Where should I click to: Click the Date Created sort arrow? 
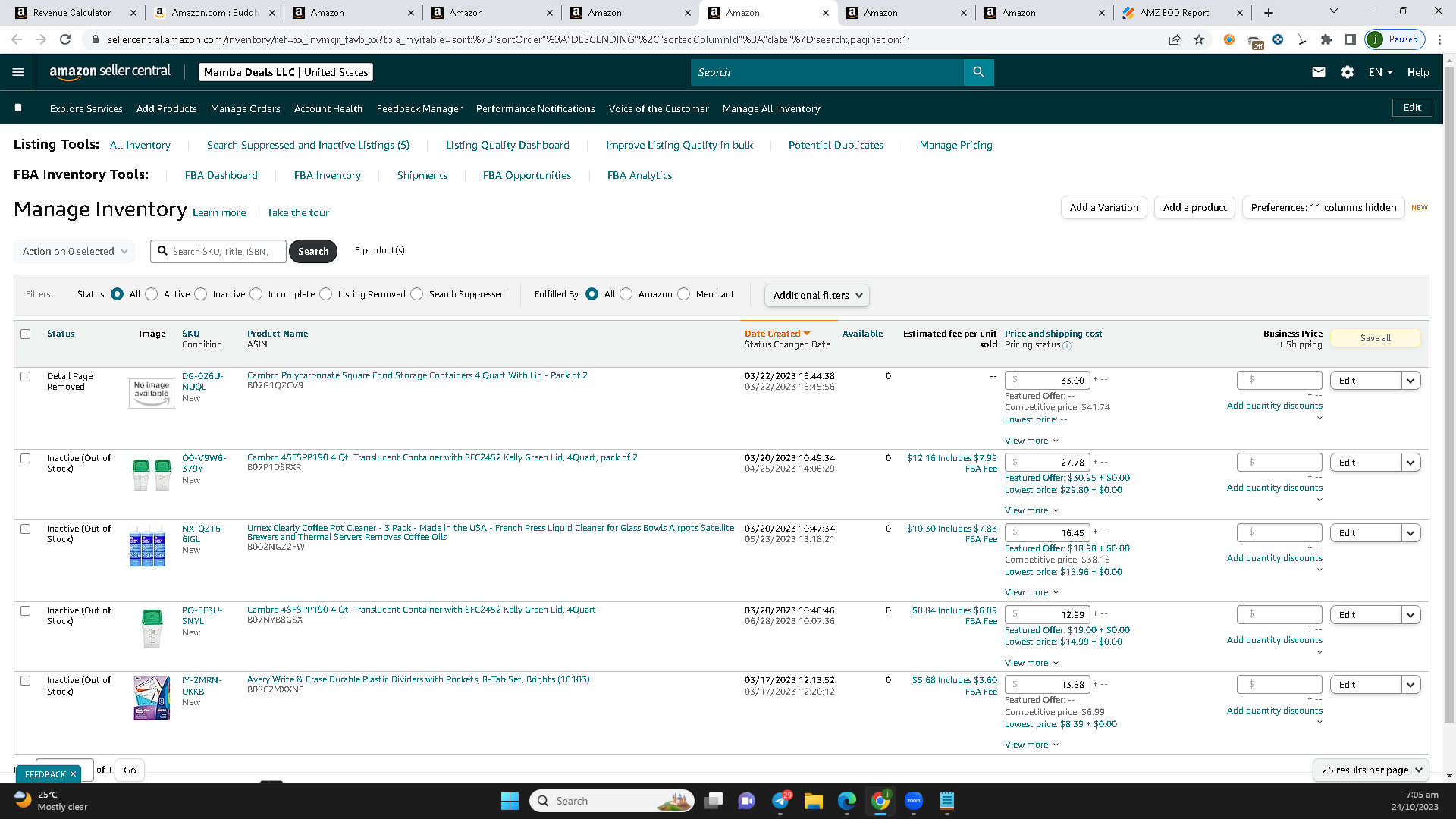tap(807, 334)
